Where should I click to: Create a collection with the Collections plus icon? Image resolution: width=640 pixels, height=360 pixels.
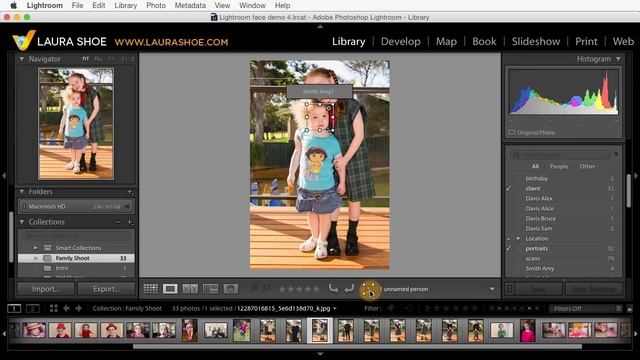click(x=130, y=222)
